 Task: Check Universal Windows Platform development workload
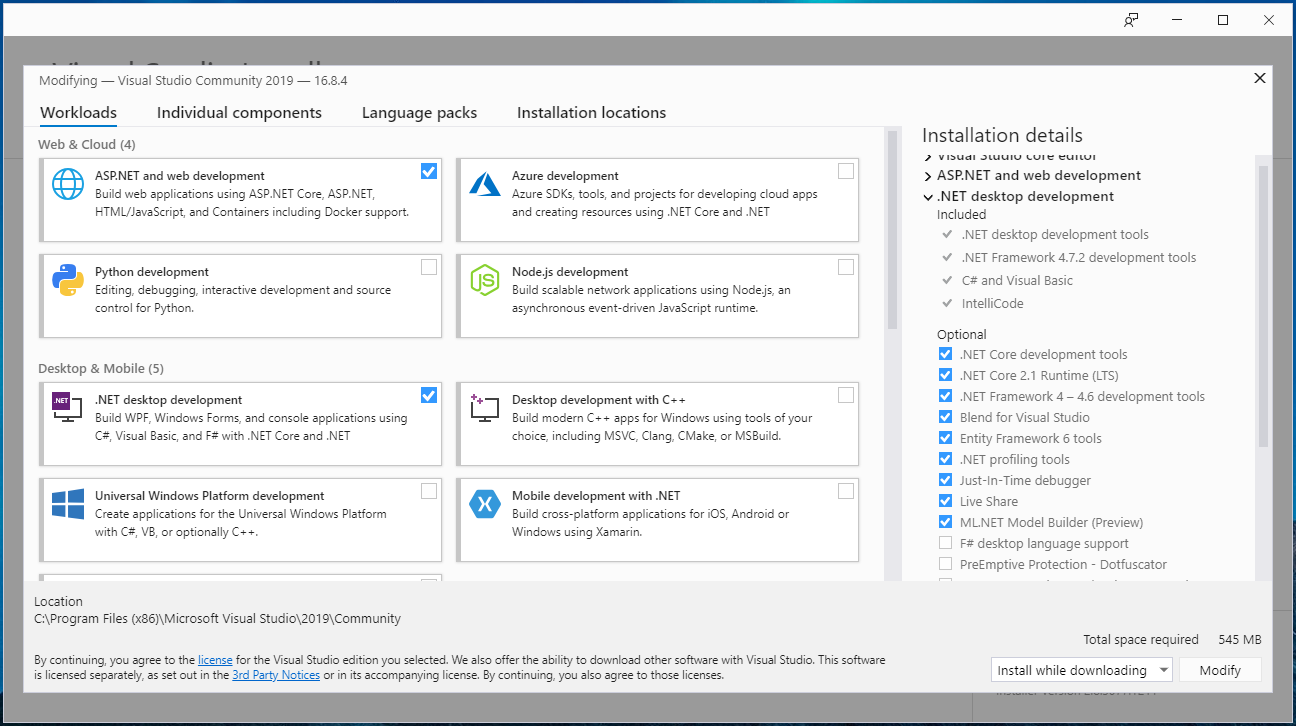429,491
